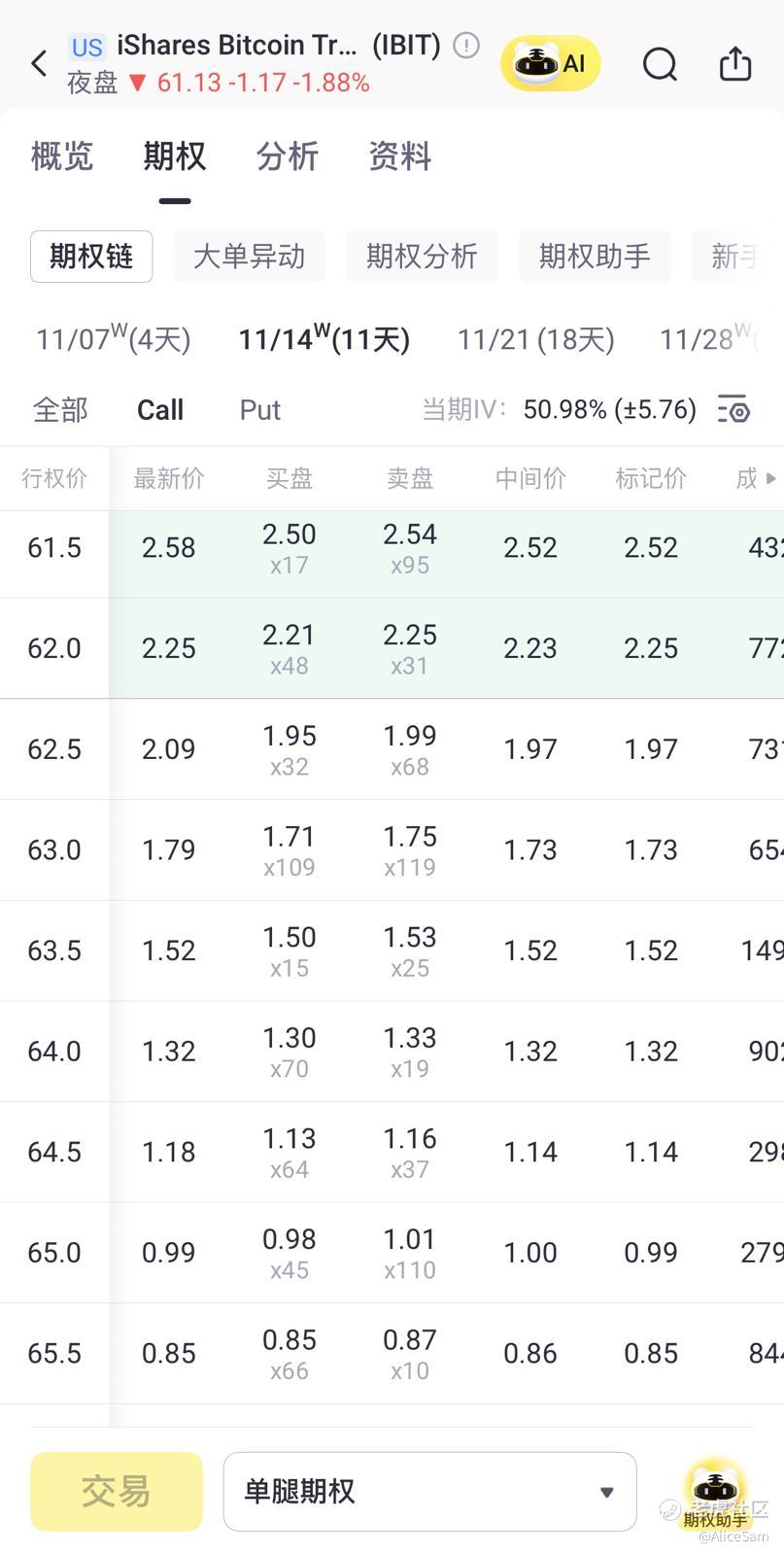Open the 大单异动 section
Viewport: 784px width, 1555px height.
tap(249, 257)
